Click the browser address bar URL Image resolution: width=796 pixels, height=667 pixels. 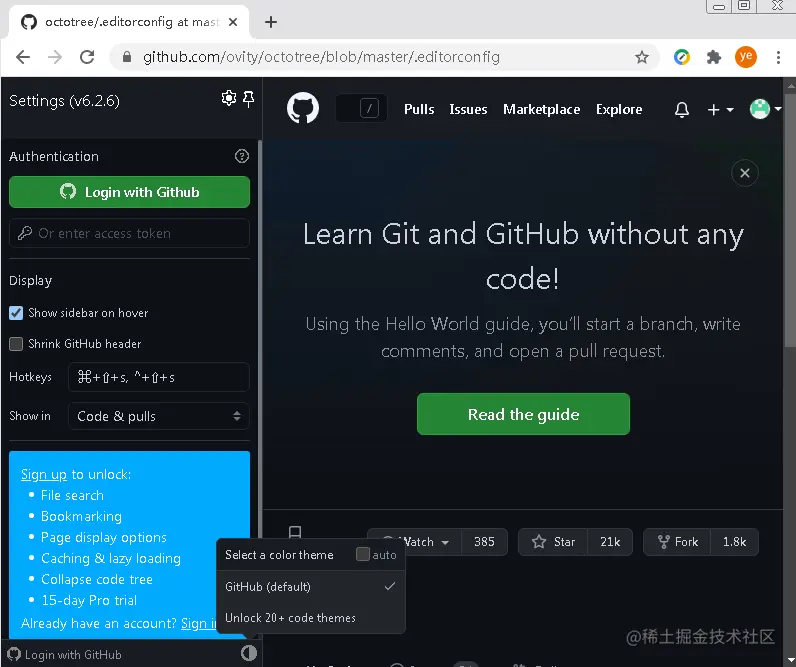(321, 57)
